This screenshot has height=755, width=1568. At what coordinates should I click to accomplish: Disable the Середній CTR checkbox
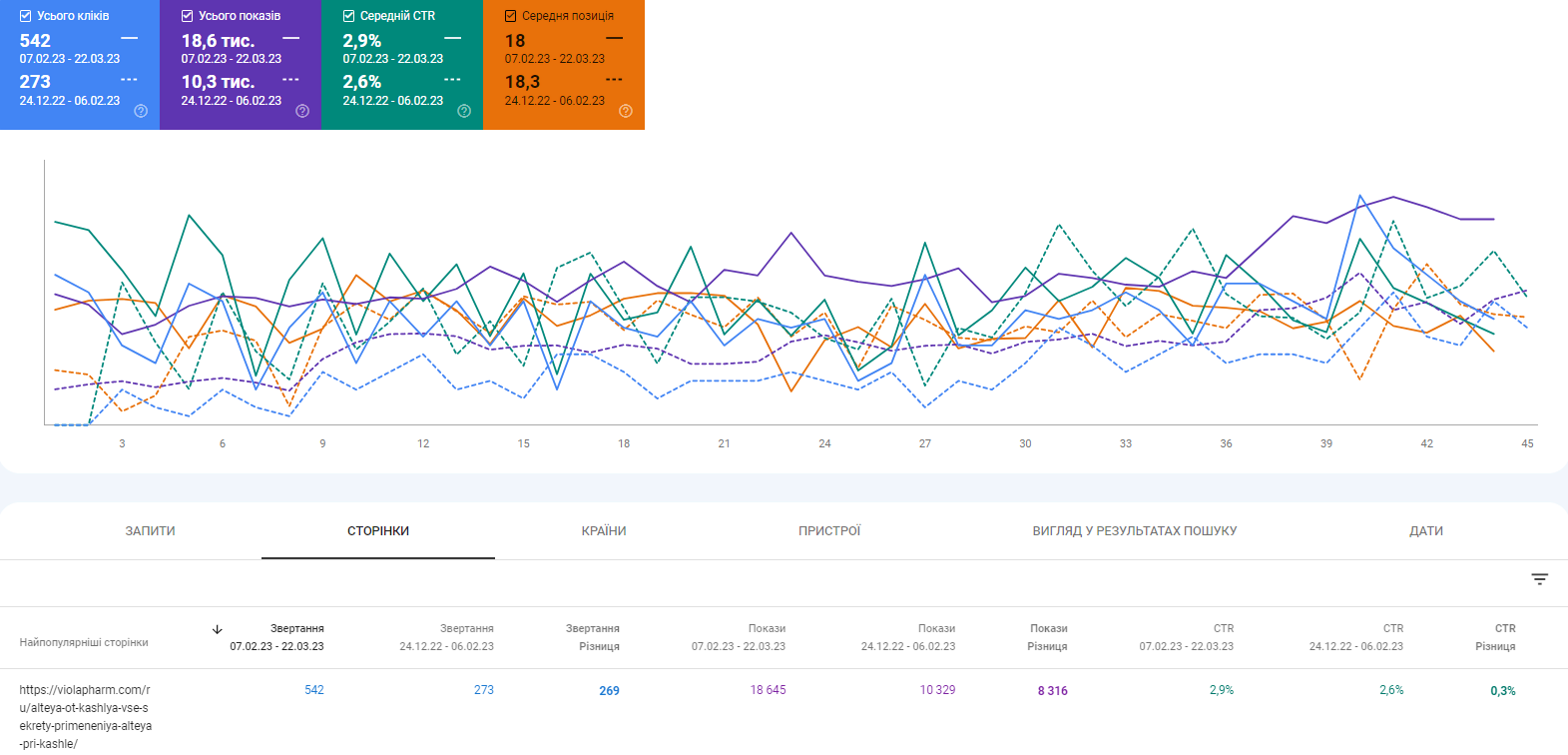point(349,16)
